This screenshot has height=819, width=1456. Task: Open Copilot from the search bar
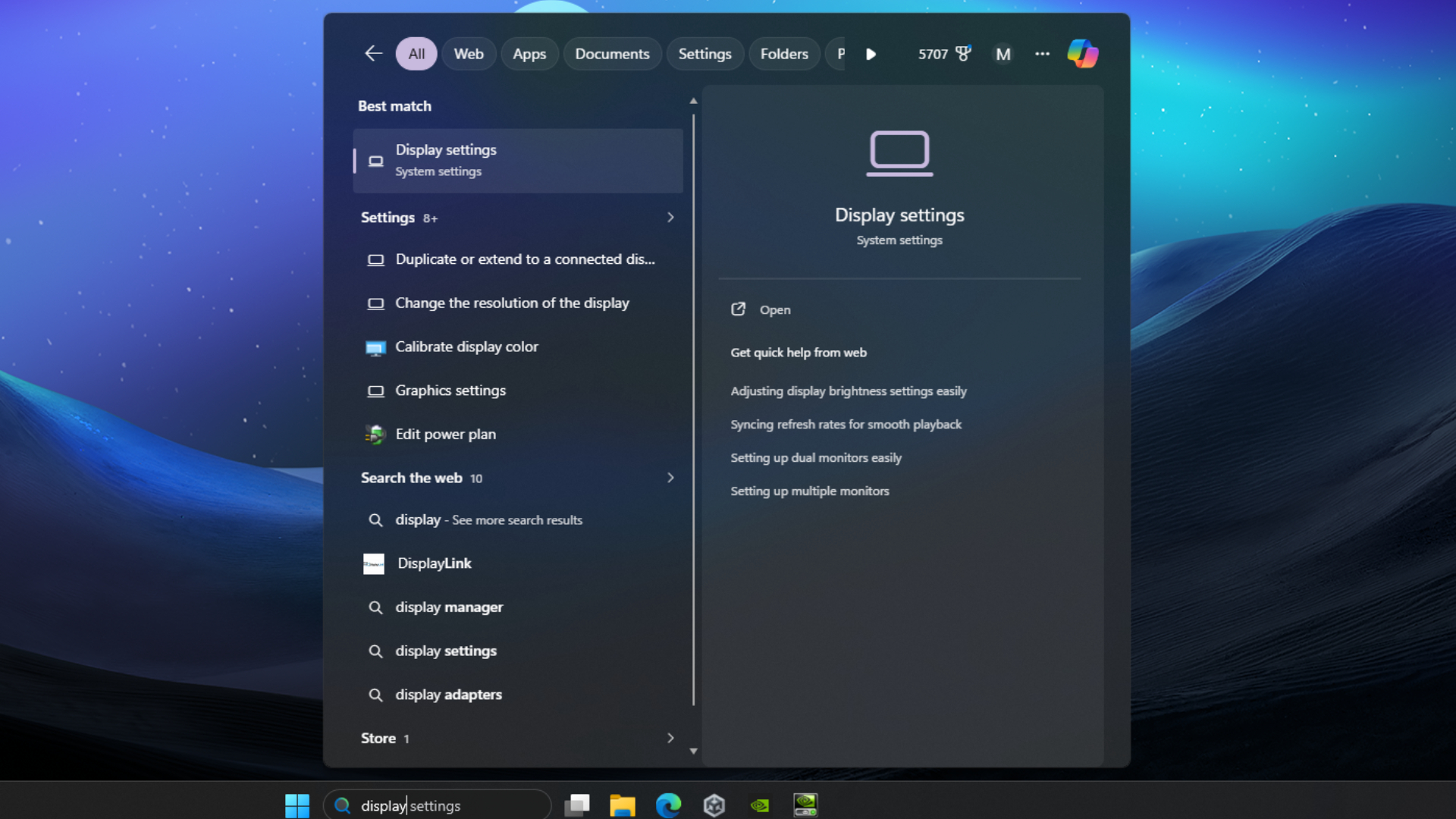tap(1083, 54)
